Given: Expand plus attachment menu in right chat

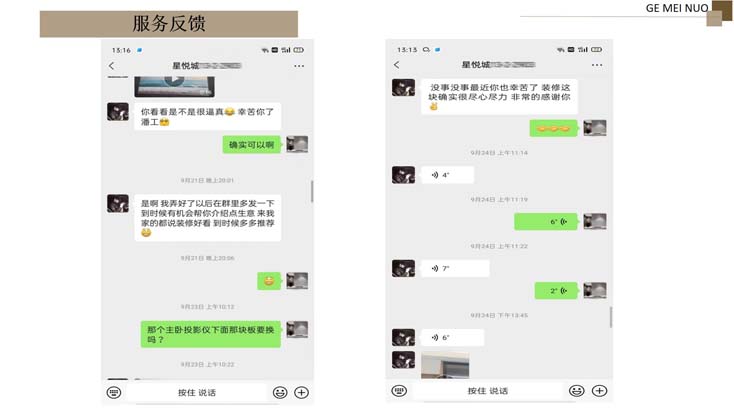Looking at the screenshot, I should [x=600, y=391].
